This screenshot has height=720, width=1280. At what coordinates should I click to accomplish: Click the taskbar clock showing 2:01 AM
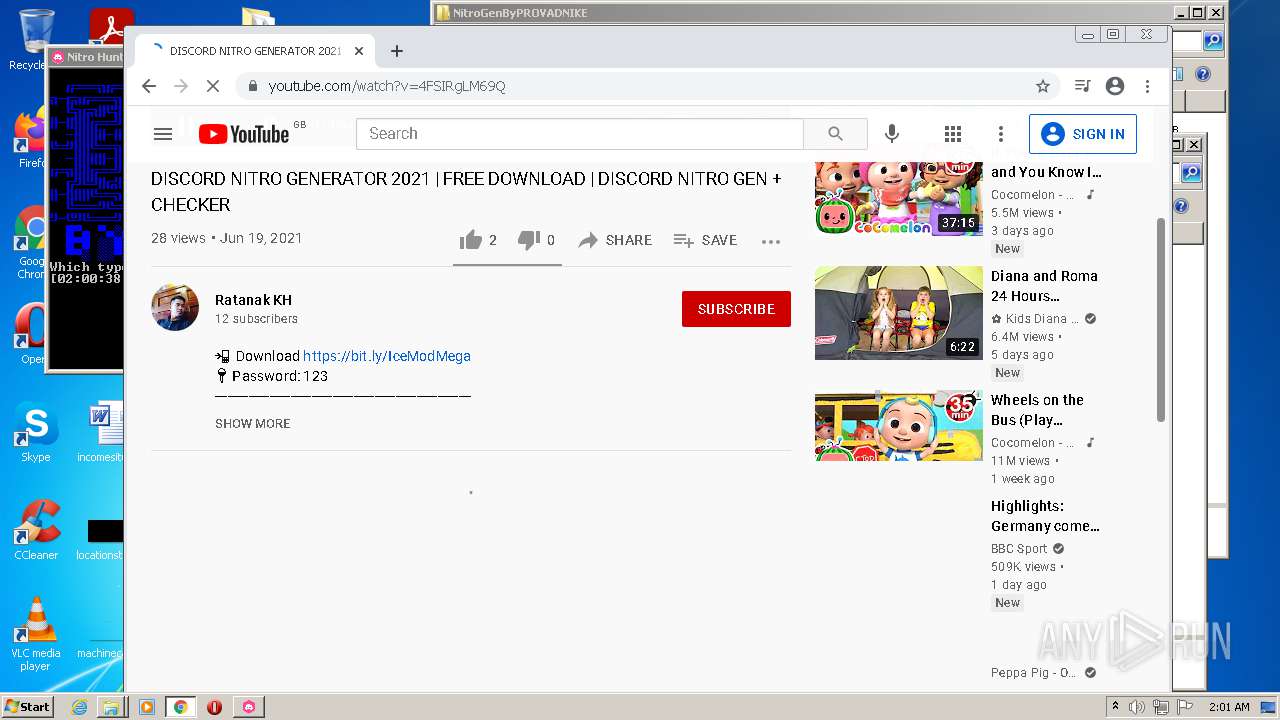(1229, 707)
